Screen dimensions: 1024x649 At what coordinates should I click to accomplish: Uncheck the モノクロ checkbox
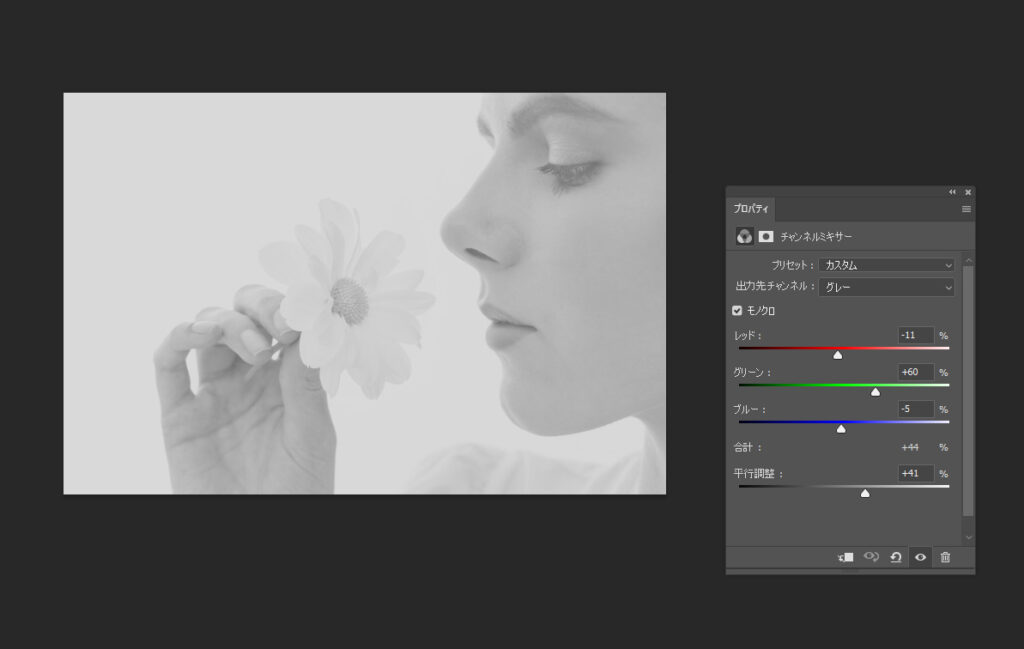738,311
